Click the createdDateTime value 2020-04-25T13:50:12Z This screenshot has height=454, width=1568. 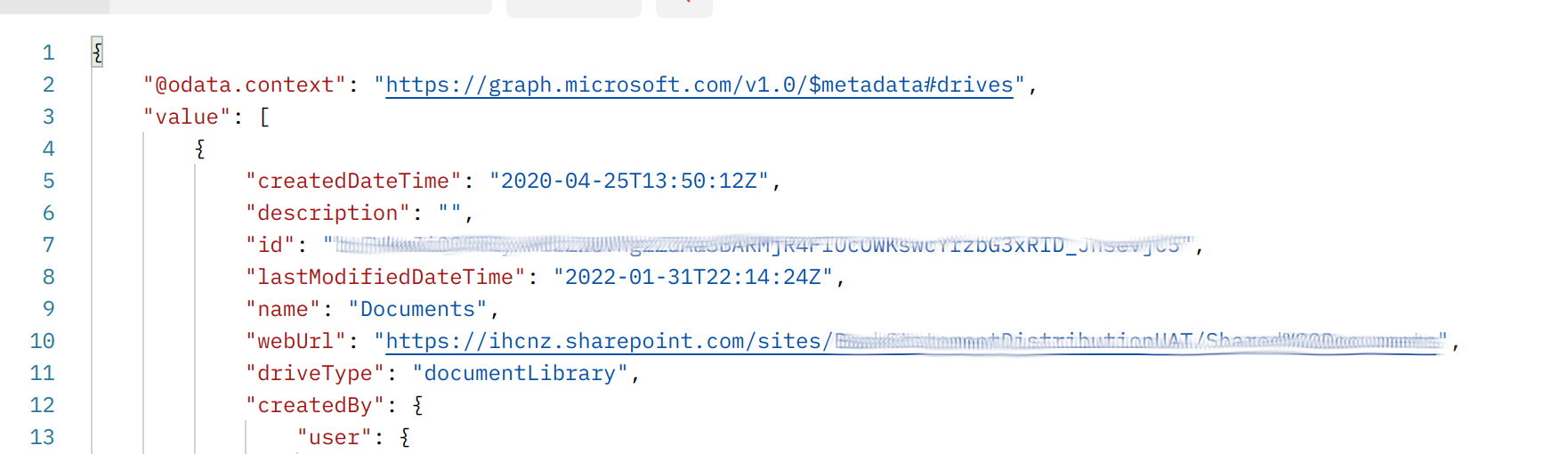628,181
